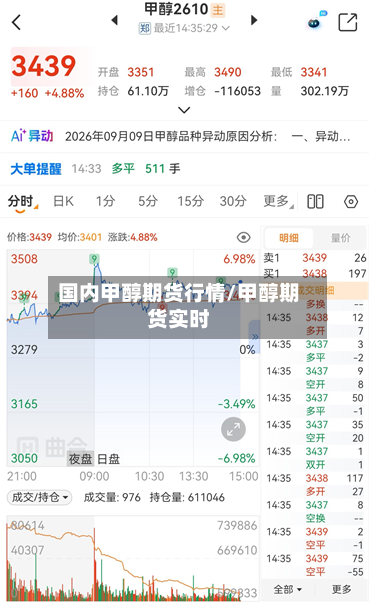This screenshot has height=615, width=377.
Task: Toggle the eye visibility icon on chart
Action: pyautogui.click(x=244, y=237)
